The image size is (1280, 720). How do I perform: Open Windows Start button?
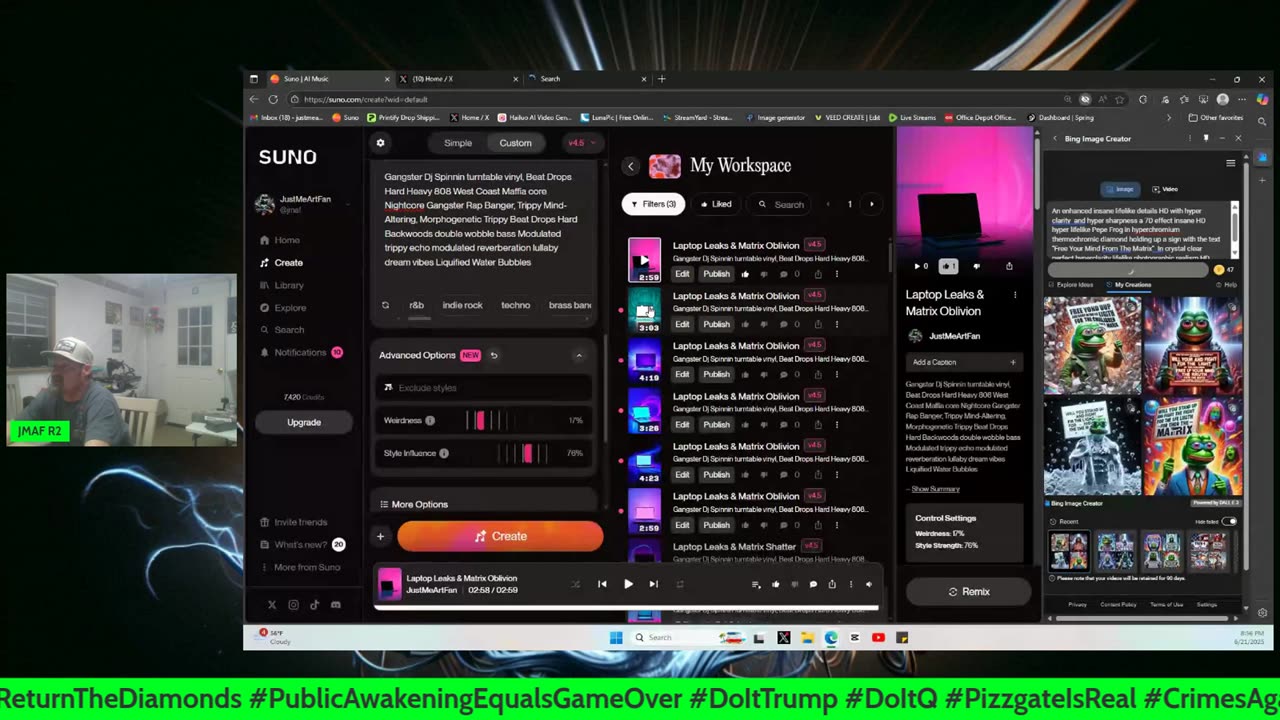616,637
